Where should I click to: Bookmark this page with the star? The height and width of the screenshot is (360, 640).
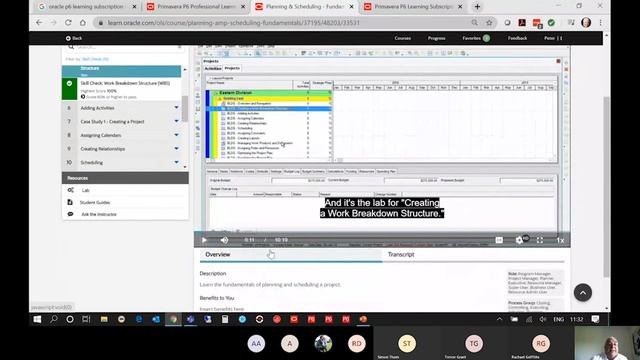[x=489, y=23]
